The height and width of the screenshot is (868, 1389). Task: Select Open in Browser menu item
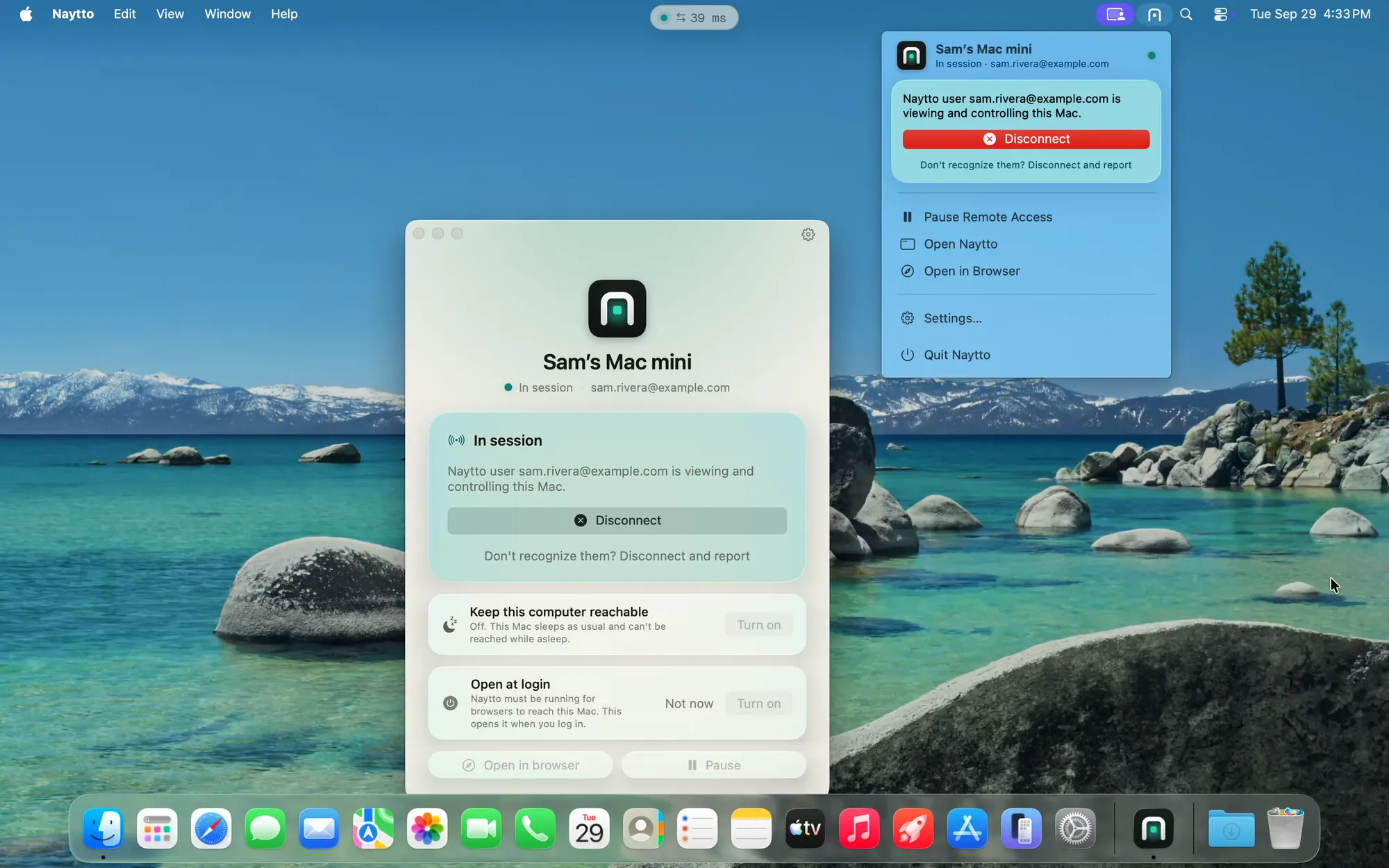click(x=1026, y=272)
